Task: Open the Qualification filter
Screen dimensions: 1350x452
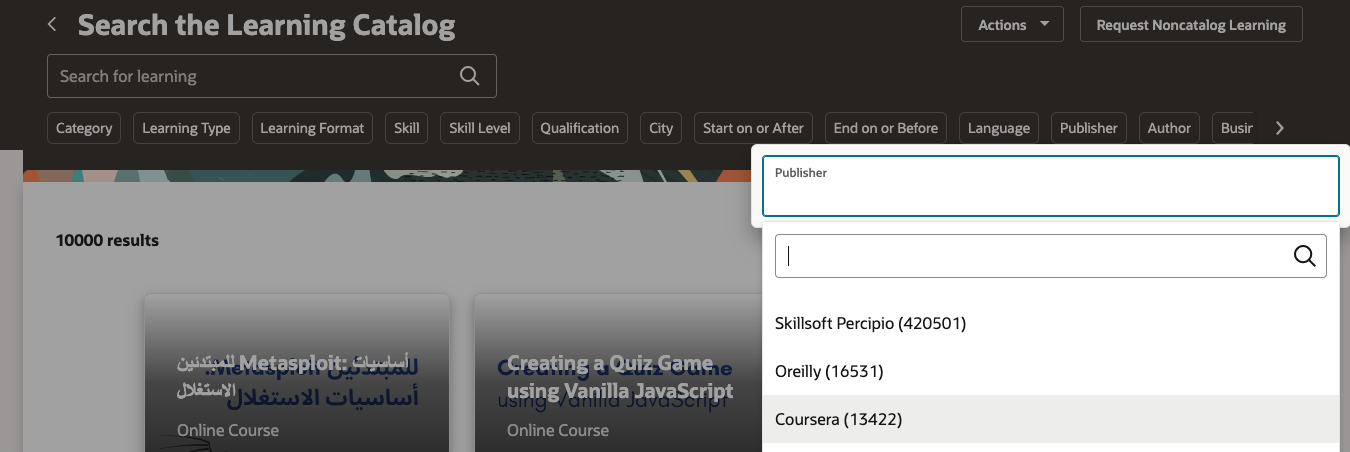Action: point(580,128)
